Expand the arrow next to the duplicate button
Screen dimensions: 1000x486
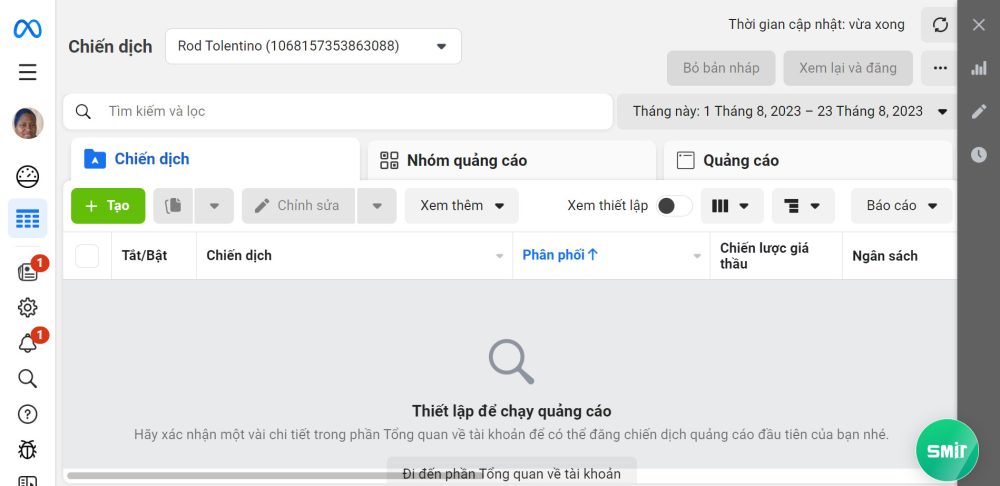coord(214,205)
